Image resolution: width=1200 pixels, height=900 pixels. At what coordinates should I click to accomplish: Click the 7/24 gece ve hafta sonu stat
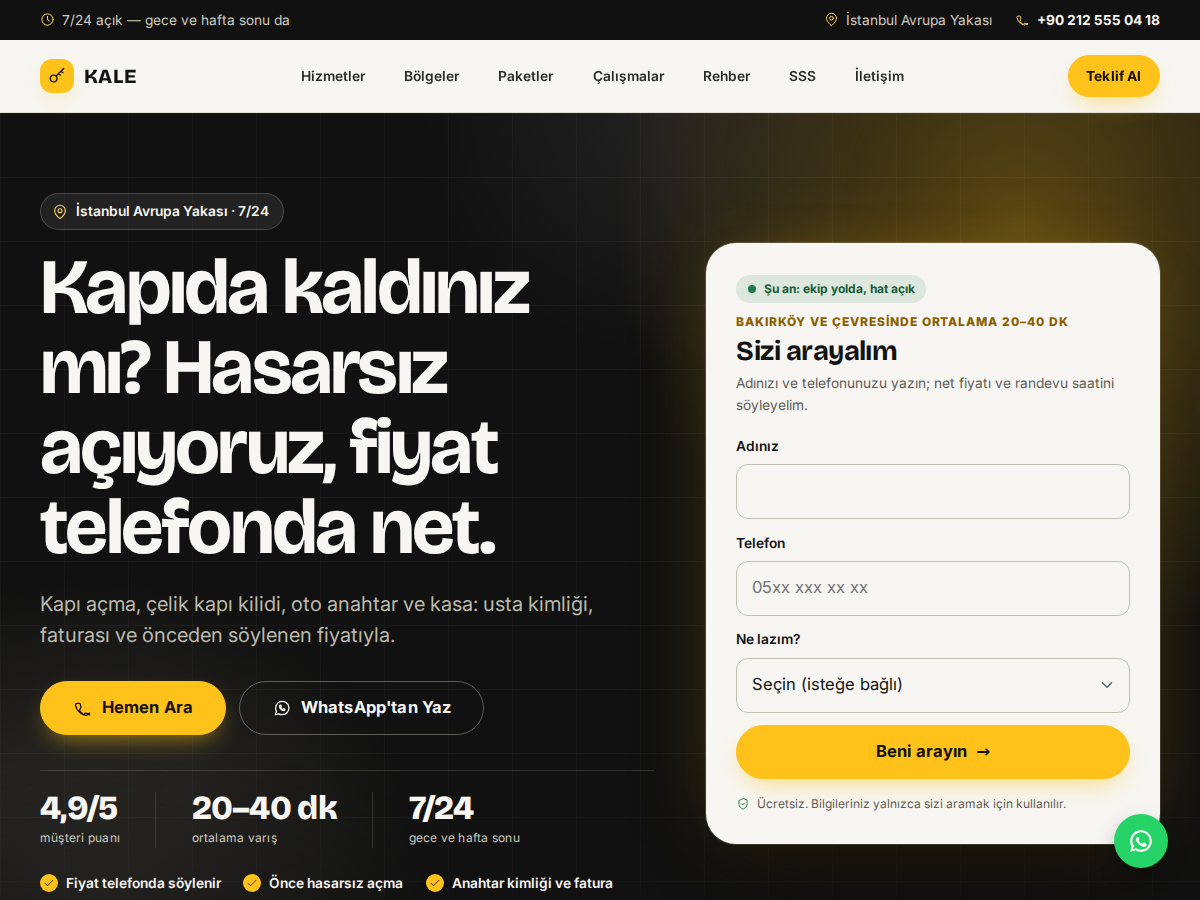(x=464, y=819)
